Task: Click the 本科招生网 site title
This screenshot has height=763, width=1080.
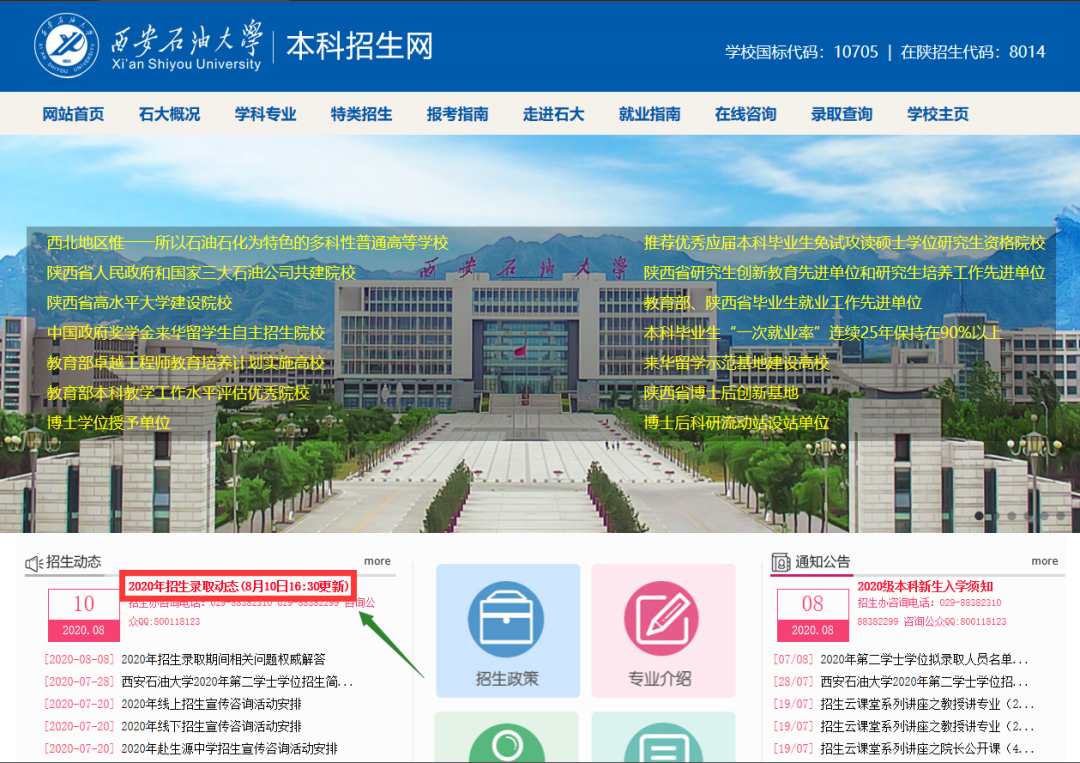Action: click(360, 46)
